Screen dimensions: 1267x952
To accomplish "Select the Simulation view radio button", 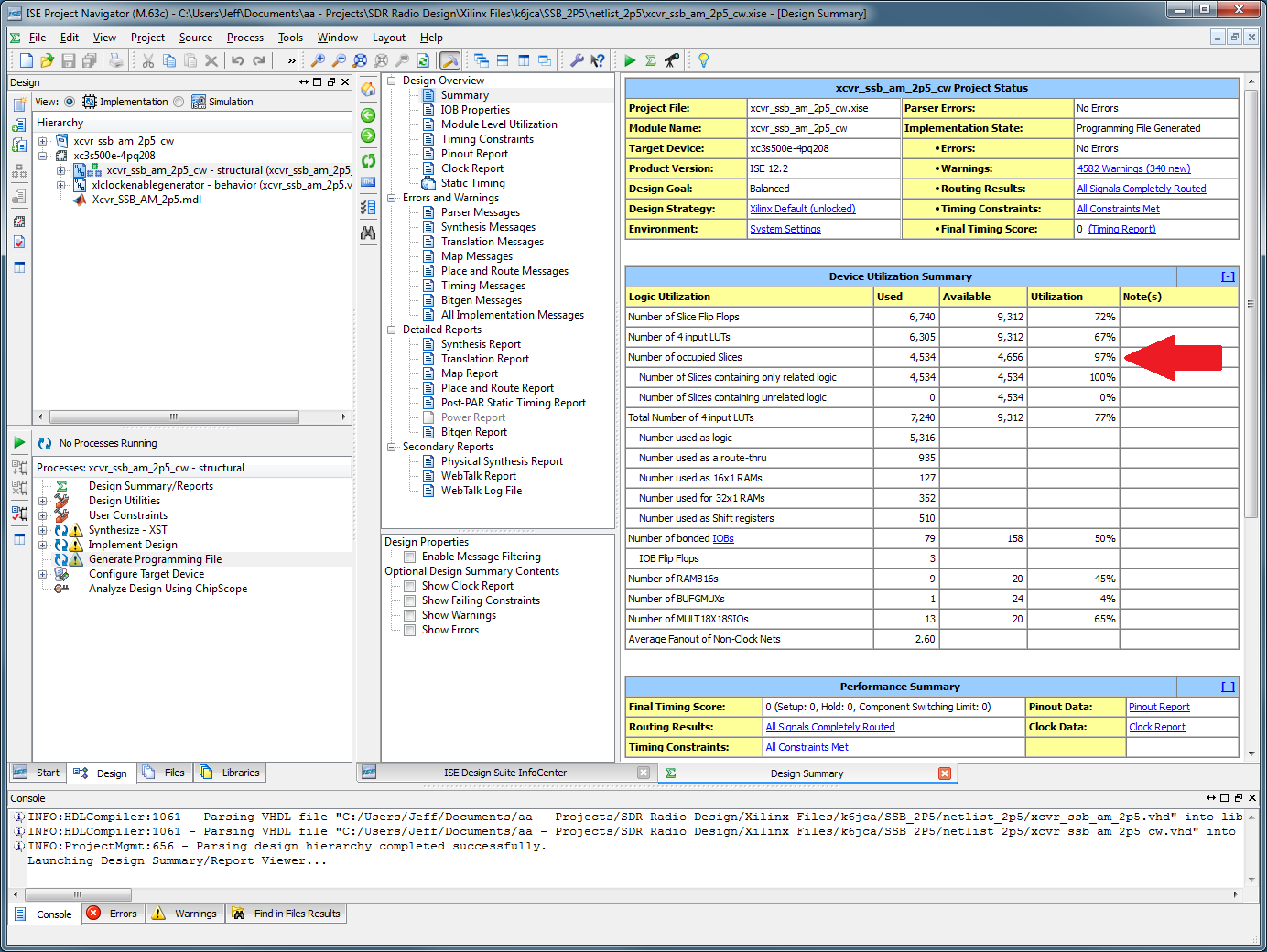I will (179, 102).
